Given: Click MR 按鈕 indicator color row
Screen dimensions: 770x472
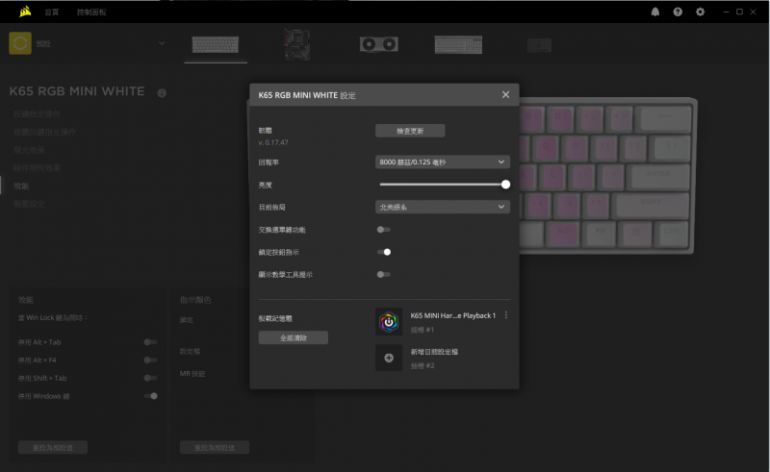Looking at the screenshot, I should [x=192, y=374].
